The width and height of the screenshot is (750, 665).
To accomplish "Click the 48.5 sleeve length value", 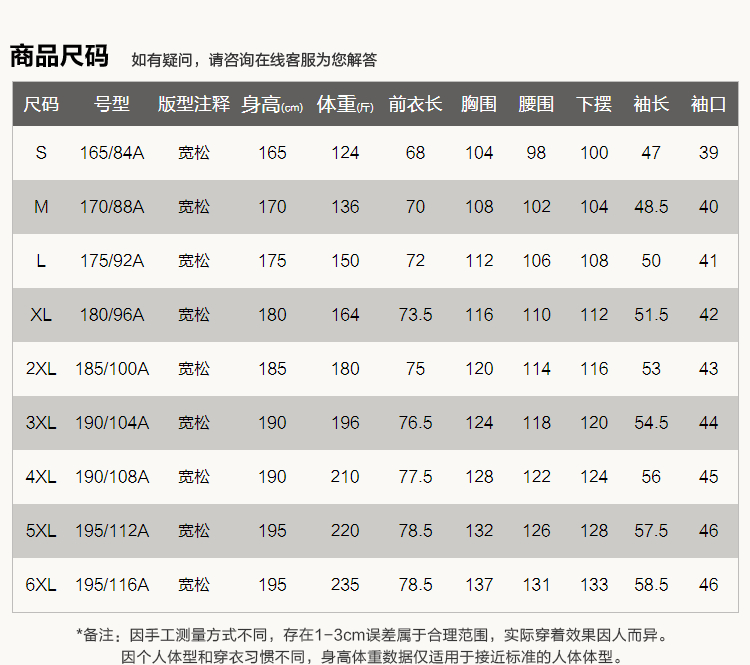I will 651,207.
